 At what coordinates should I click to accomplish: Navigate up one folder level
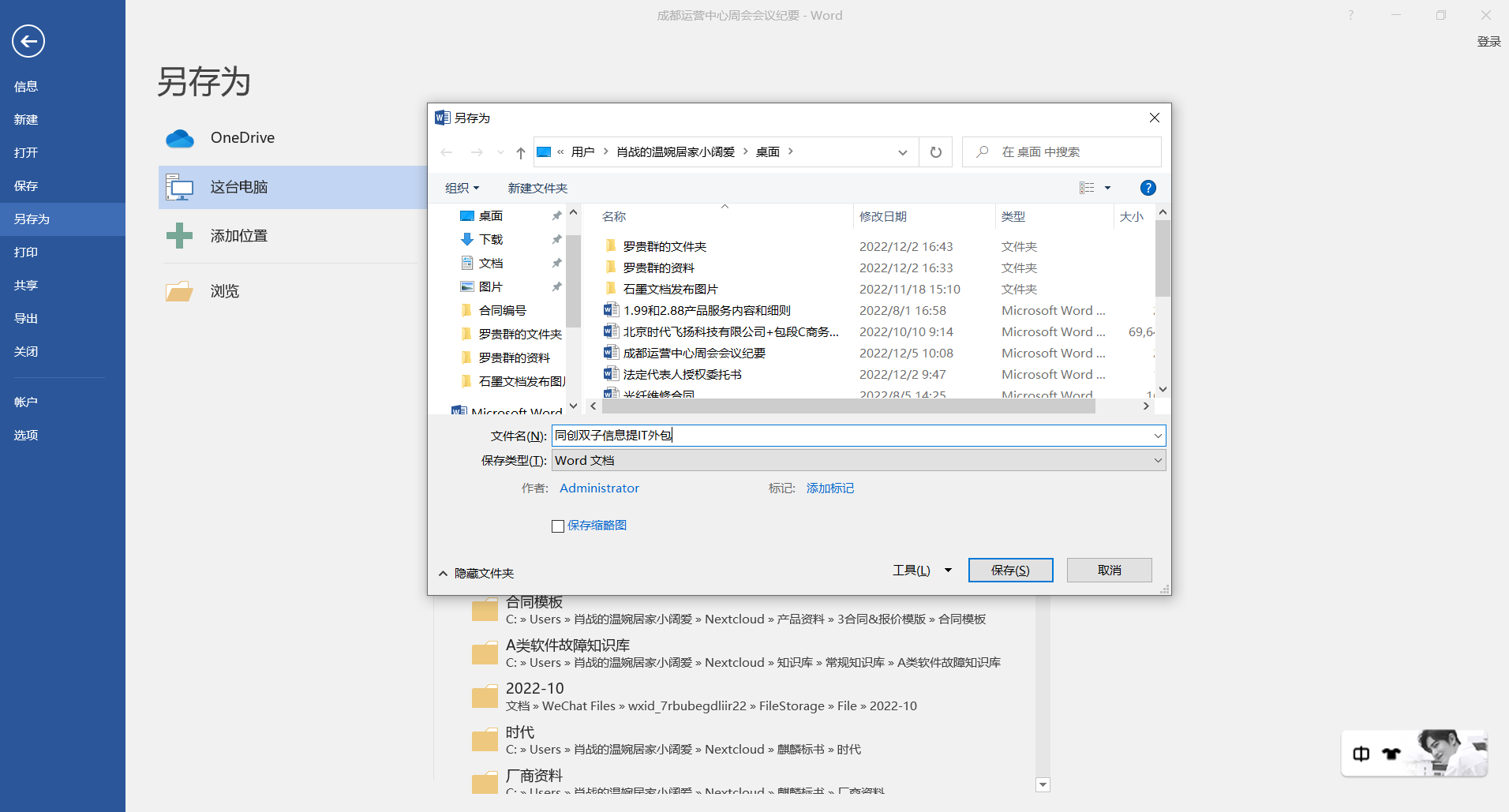[x=520, y=152]
